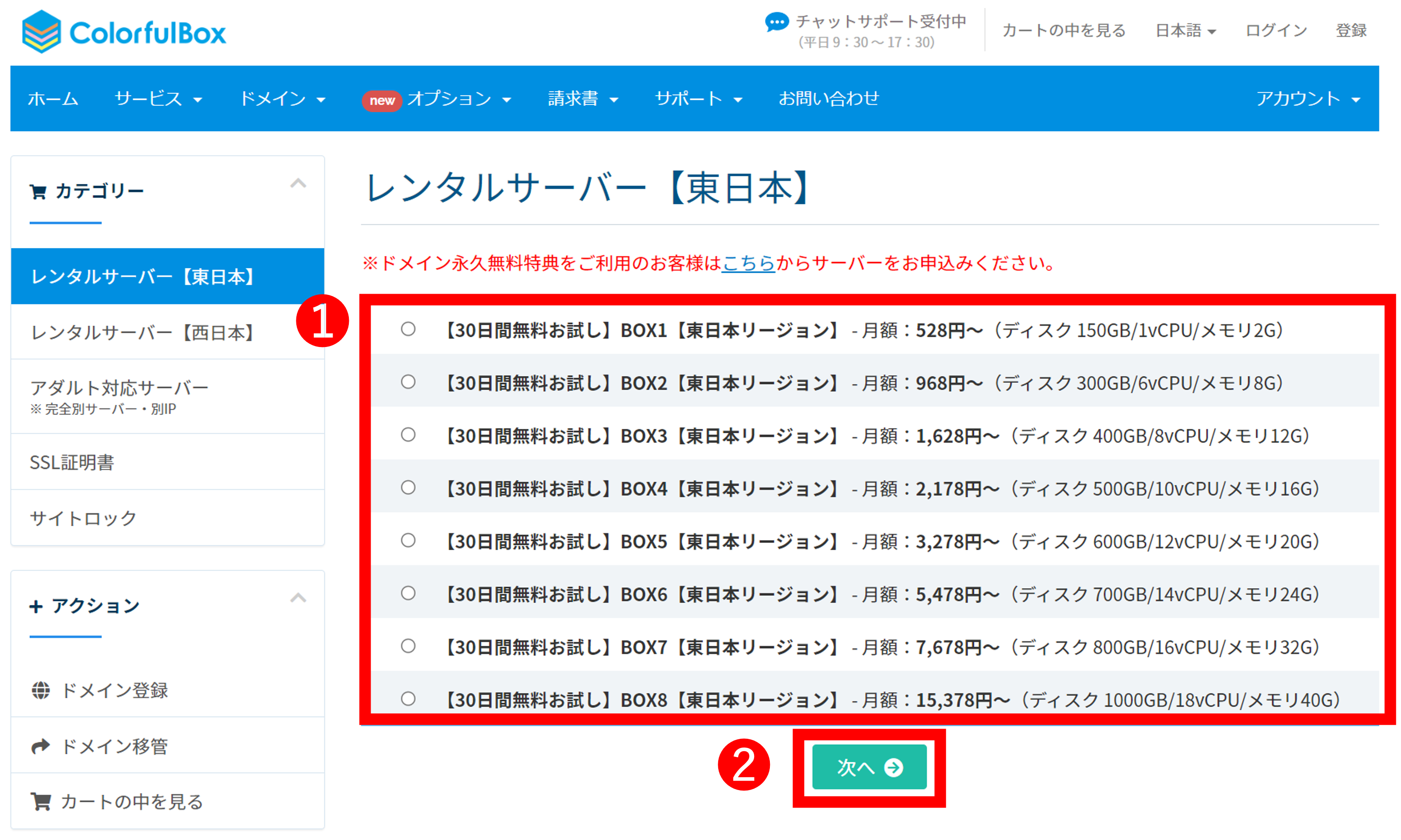1401x840 pixels.
Task: Click カートの中を見る in actions panel
Action: 168,802
